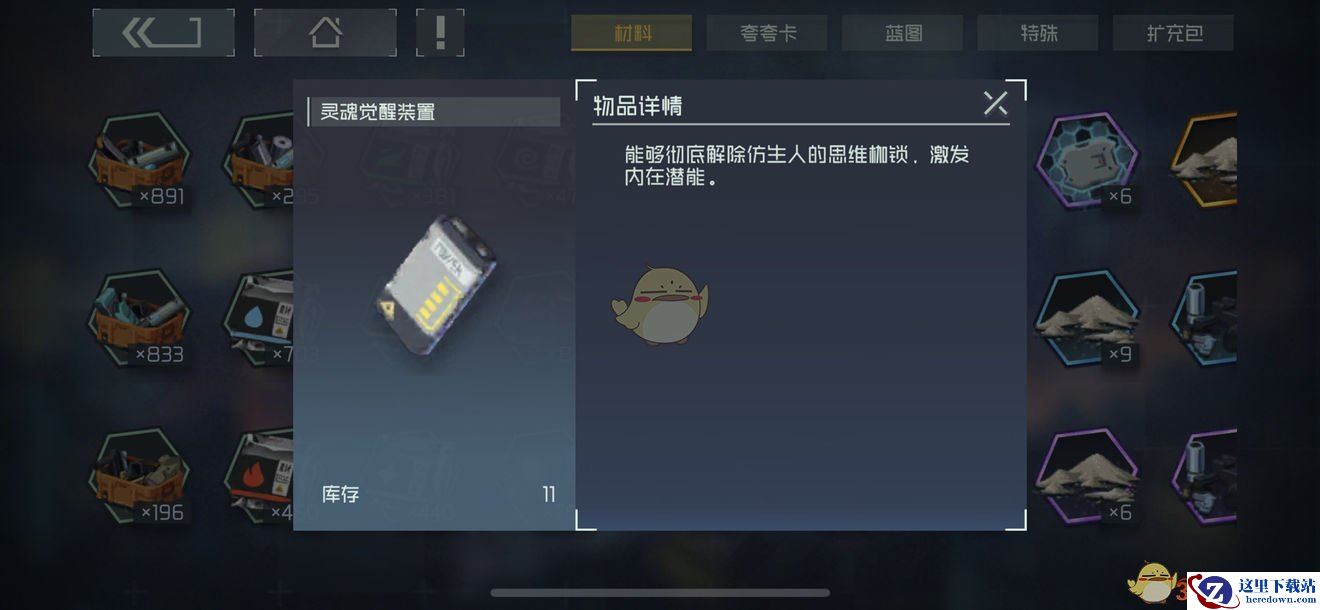Select the crate item with ×833
Viewport: 1320px width, 610px height.
(139, 318)
